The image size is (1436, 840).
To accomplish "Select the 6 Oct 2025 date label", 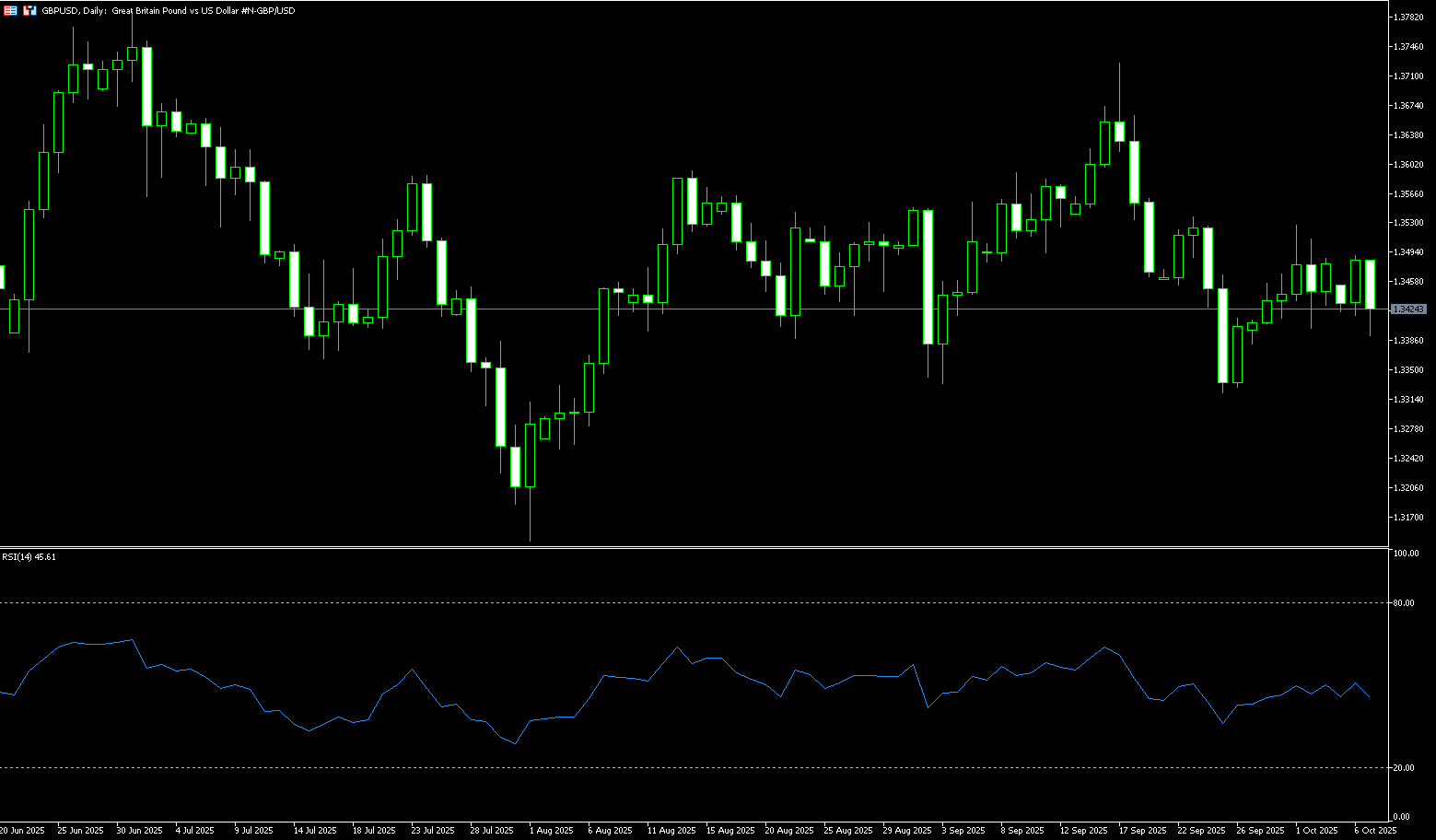I will [x=1374, y=831].
